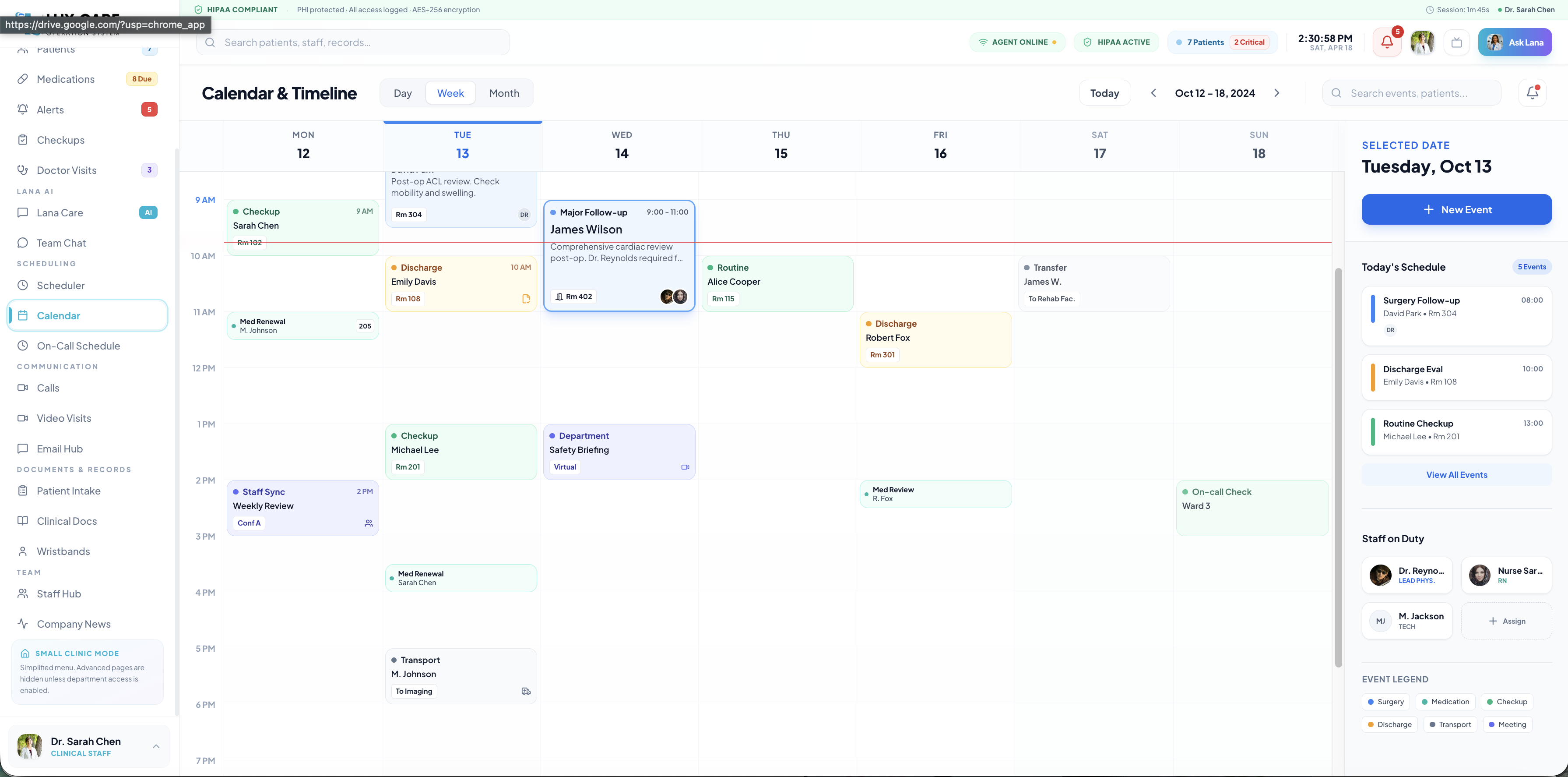Open Med Renewal Sarah Chen event
Screen dimensions: 1568x777
[x=461, y=578]
